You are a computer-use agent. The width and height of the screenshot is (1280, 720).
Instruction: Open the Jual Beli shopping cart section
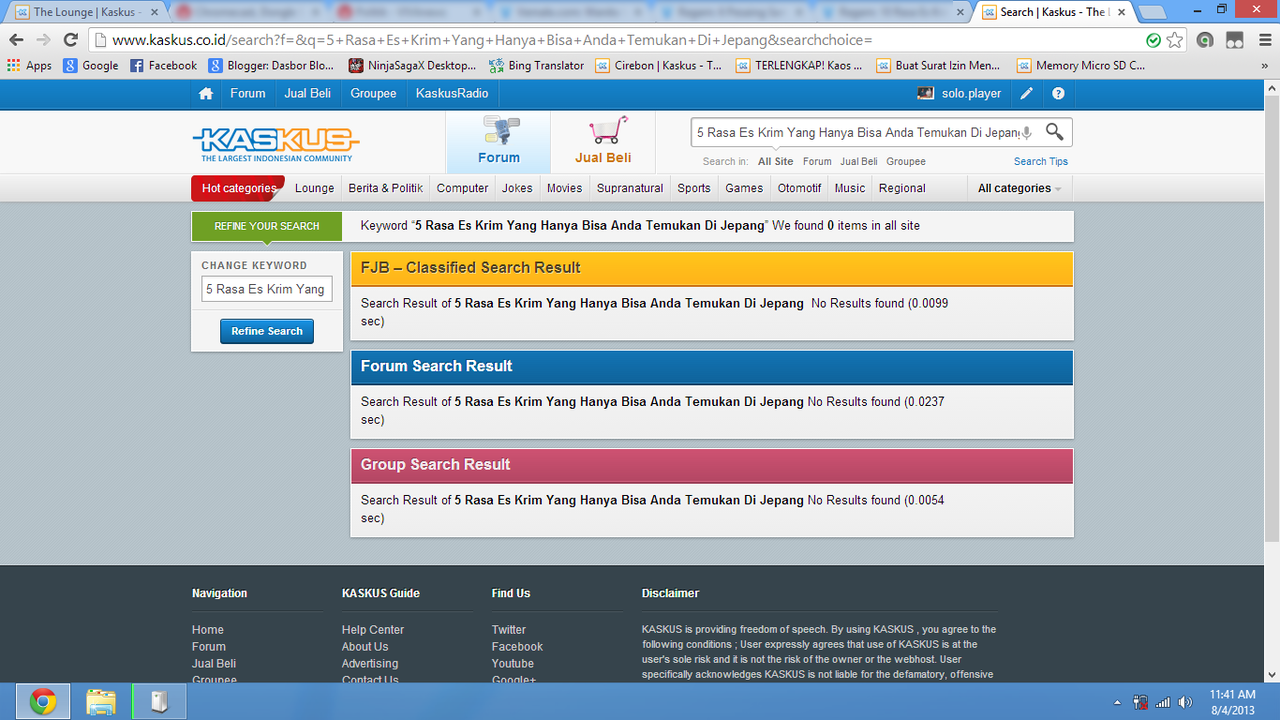click(x=603, y=141)
